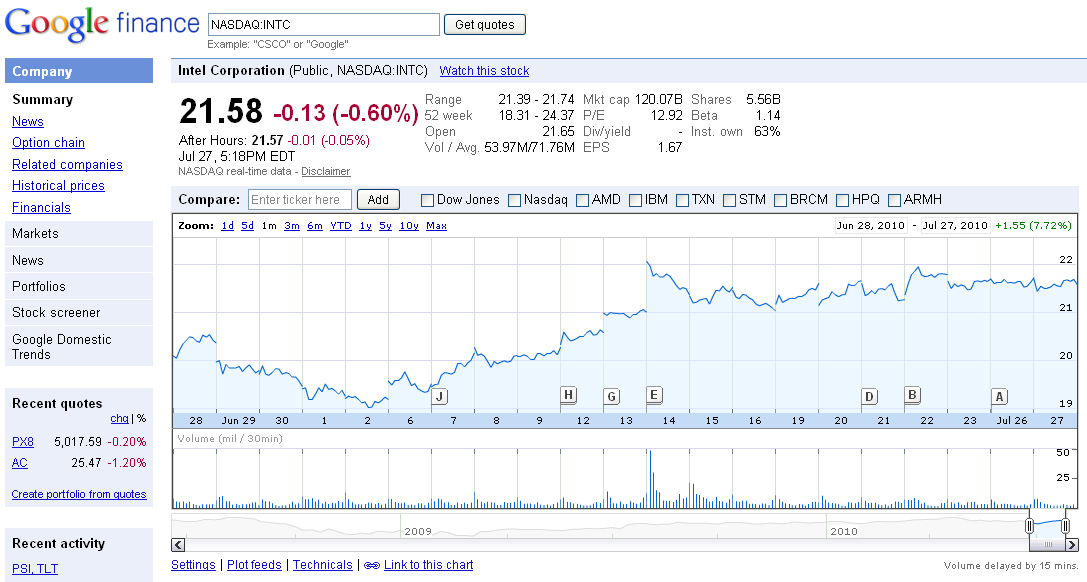Select the ARMH comparison checkbox
Screen dimensions: 1087x582
(x=894, y=200)
